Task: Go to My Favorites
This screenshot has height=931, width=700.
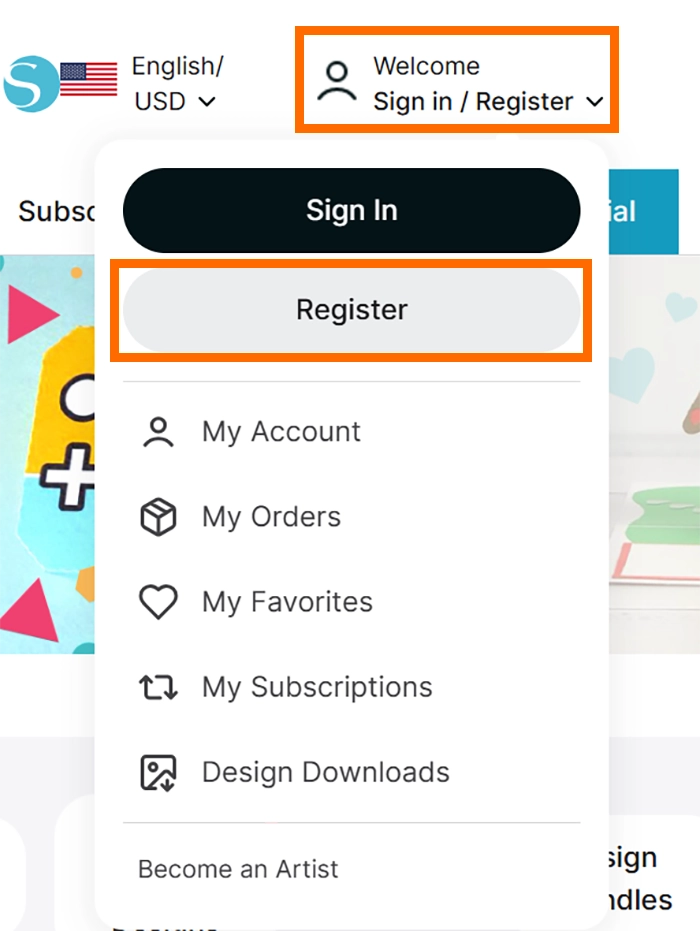Action: tap(287, 602)
